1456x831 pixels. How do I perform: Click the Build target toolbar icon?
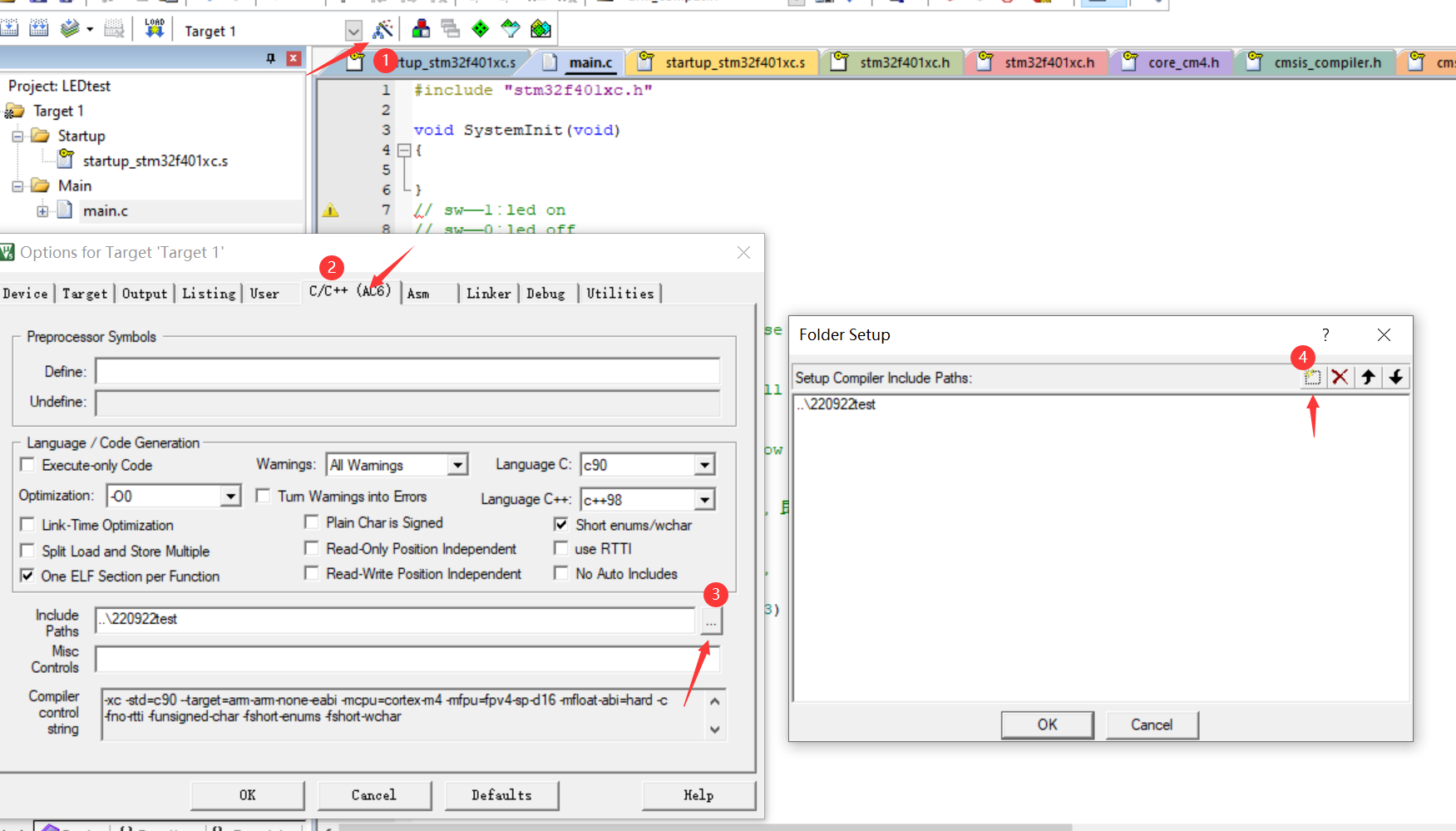9,29
